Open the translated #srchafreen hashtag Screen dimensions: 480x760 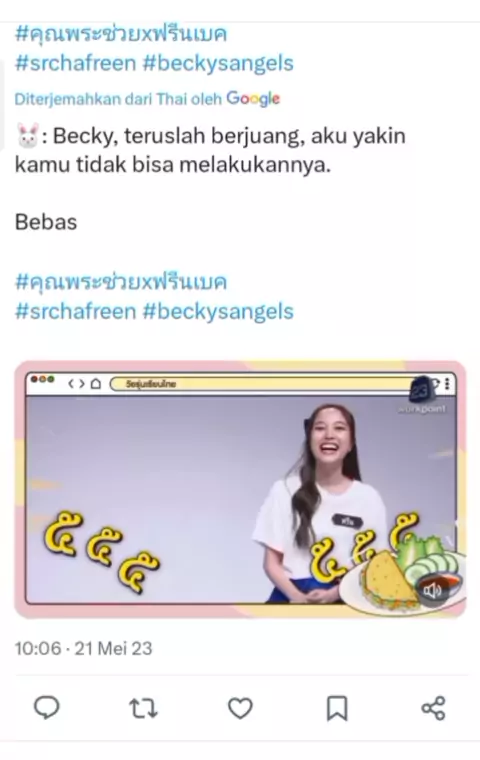[76, 311]
